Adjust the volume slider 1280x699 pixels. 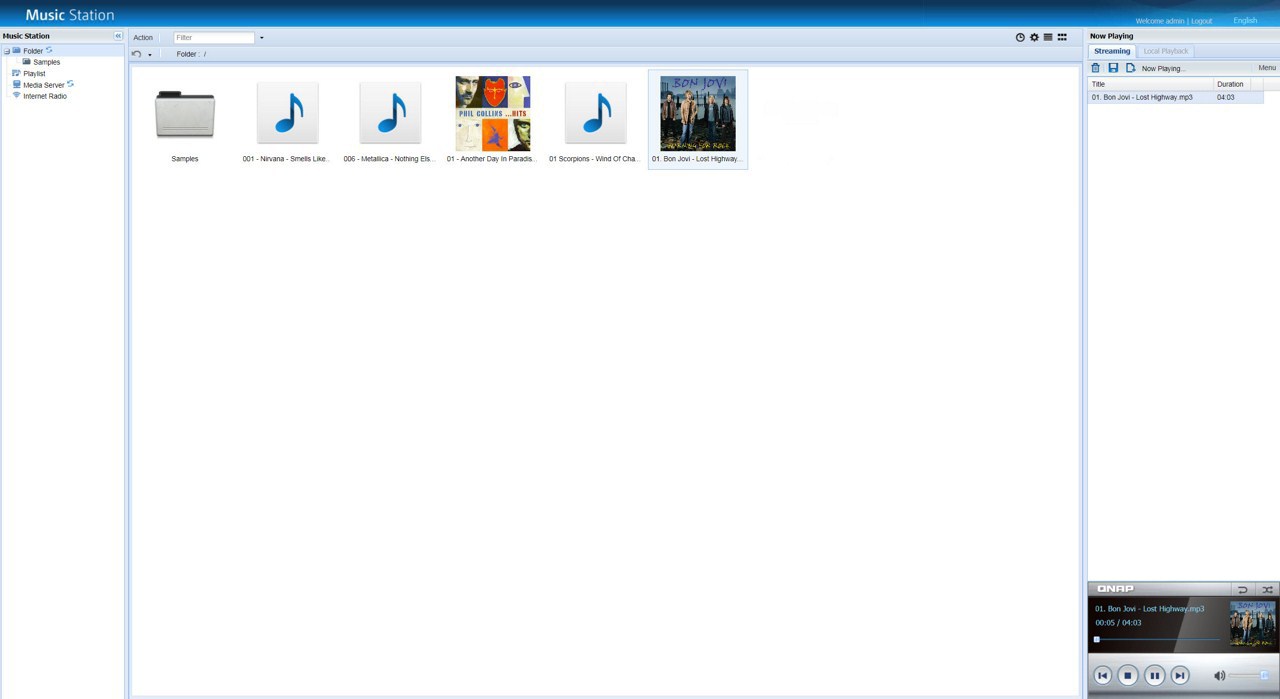pos(1251,676)
